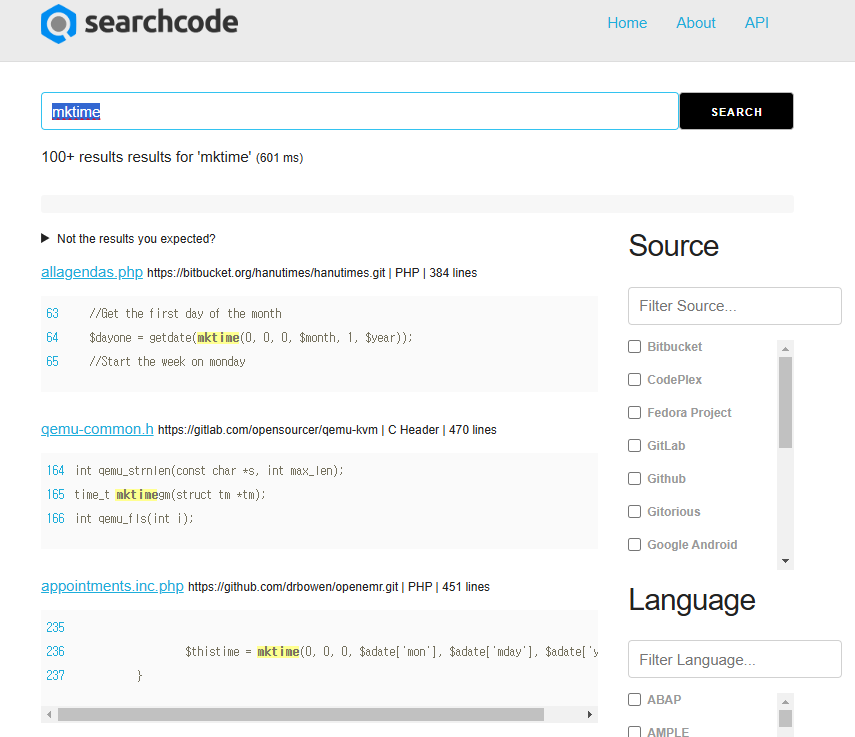
Task: Click the code snippet horizontal scroll left arrow
Action: [49, 714]
